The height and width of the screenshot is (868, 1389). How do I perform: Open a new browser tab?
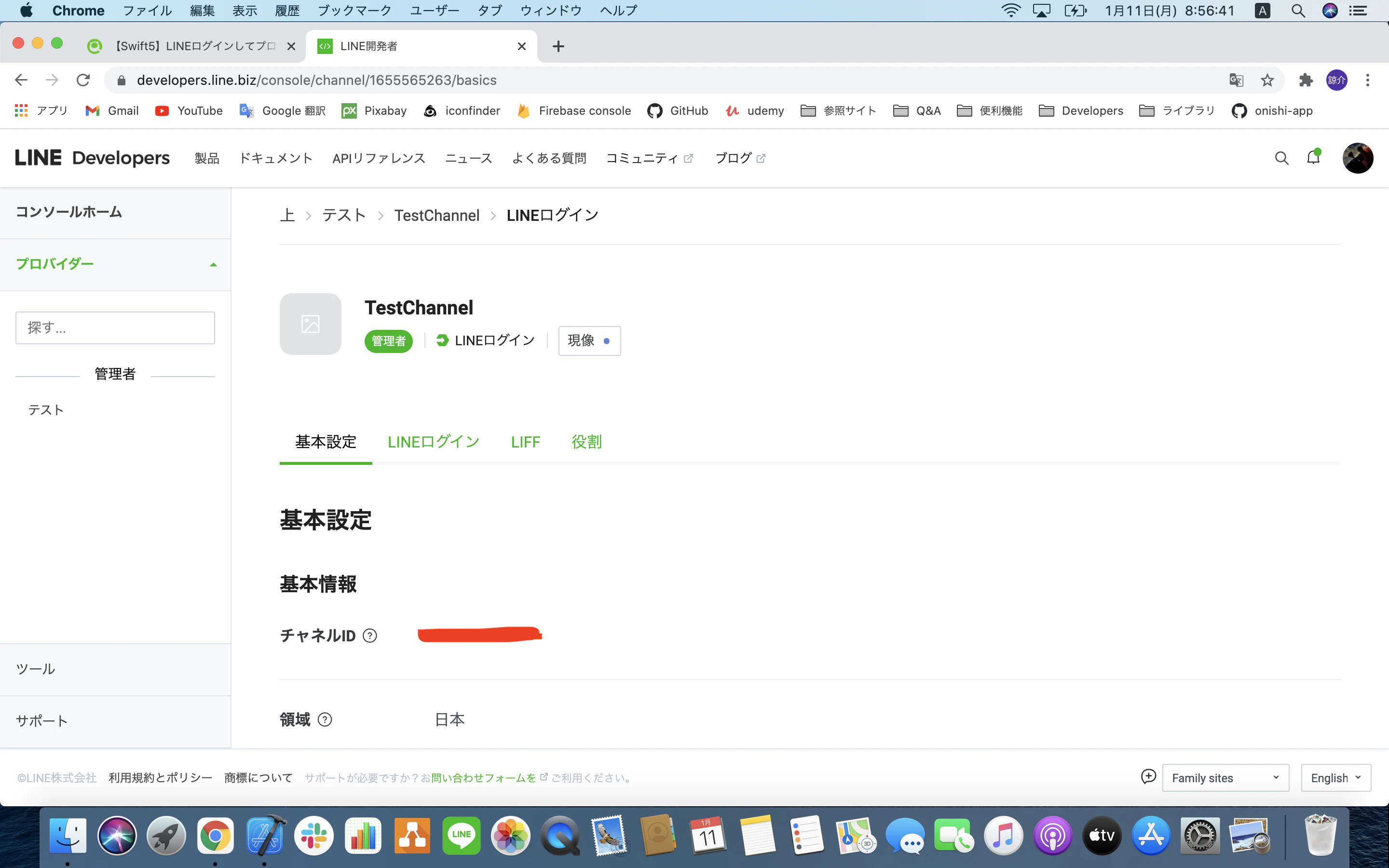click(558, 46)
